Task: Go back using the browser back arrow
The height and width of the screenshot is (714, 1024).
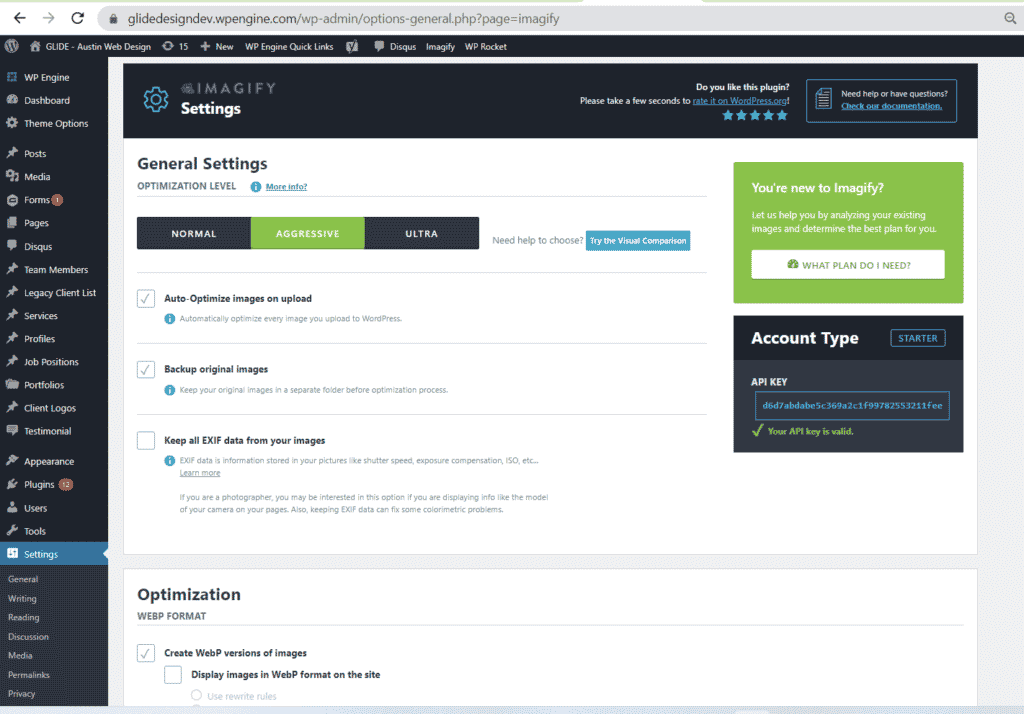Action: tap(20, 18)
